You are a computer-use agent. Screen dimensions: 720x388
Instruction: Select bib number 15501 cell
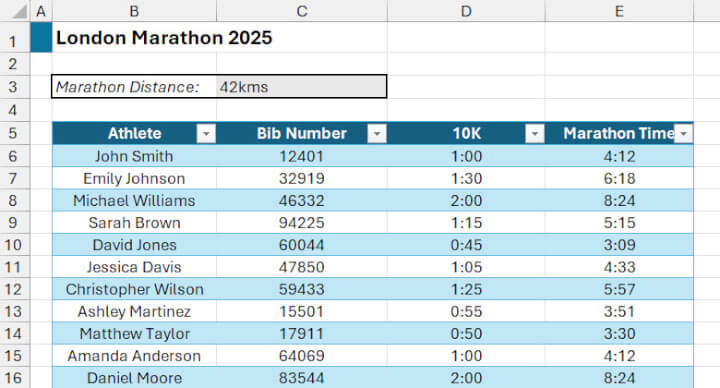(302, 311)
